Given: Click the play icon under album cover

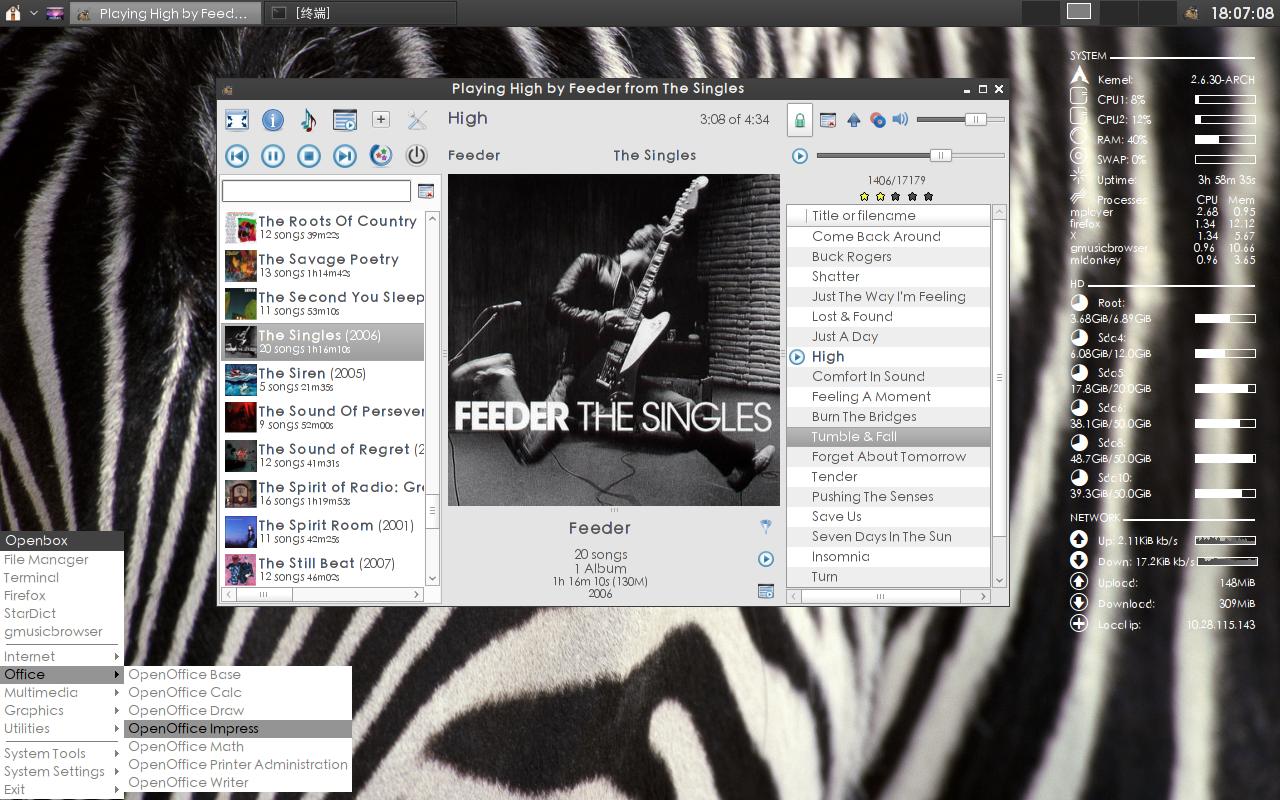Looking at the screenshot, I should pos(766,559).
